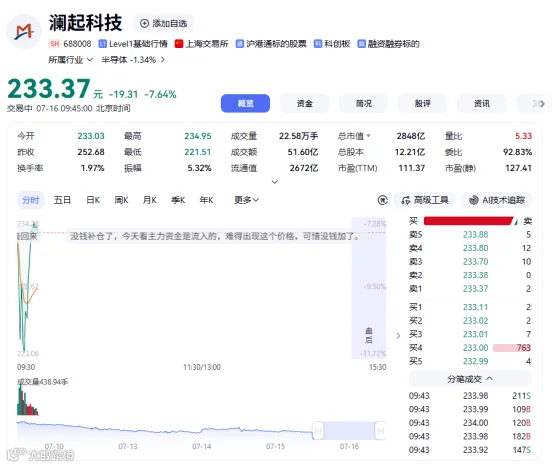Click the 成交量438.94手 volume label
This screenshot has width=553, height=467.
[43, 382]
